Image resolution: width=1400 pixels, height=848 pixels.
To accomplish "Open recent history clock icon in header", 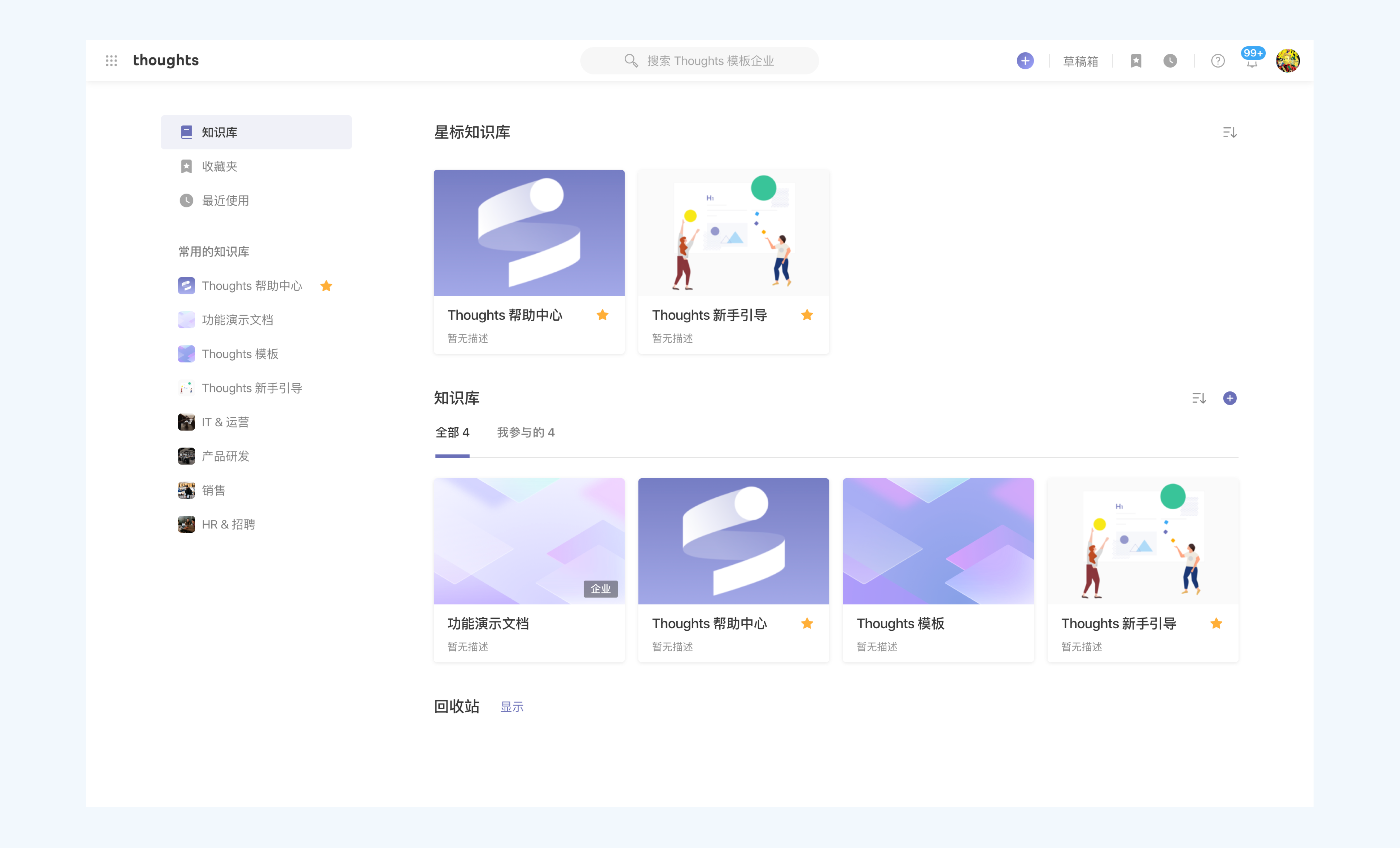I will (x=1170, y=61).
